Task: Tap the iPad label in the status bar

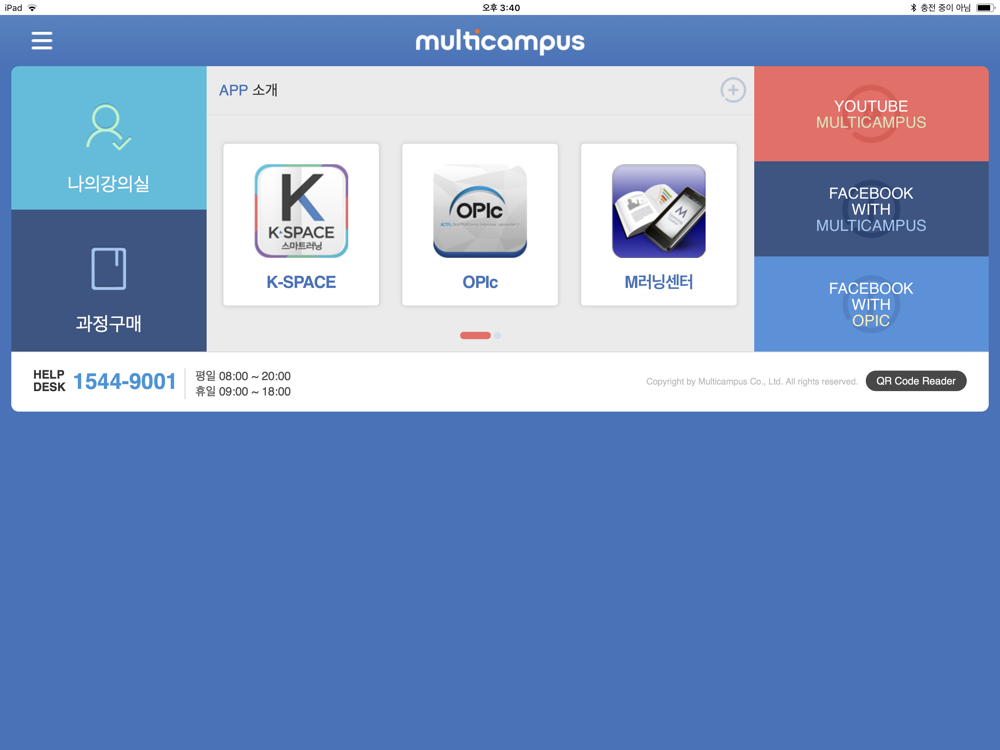Action: tap(13, 8)
